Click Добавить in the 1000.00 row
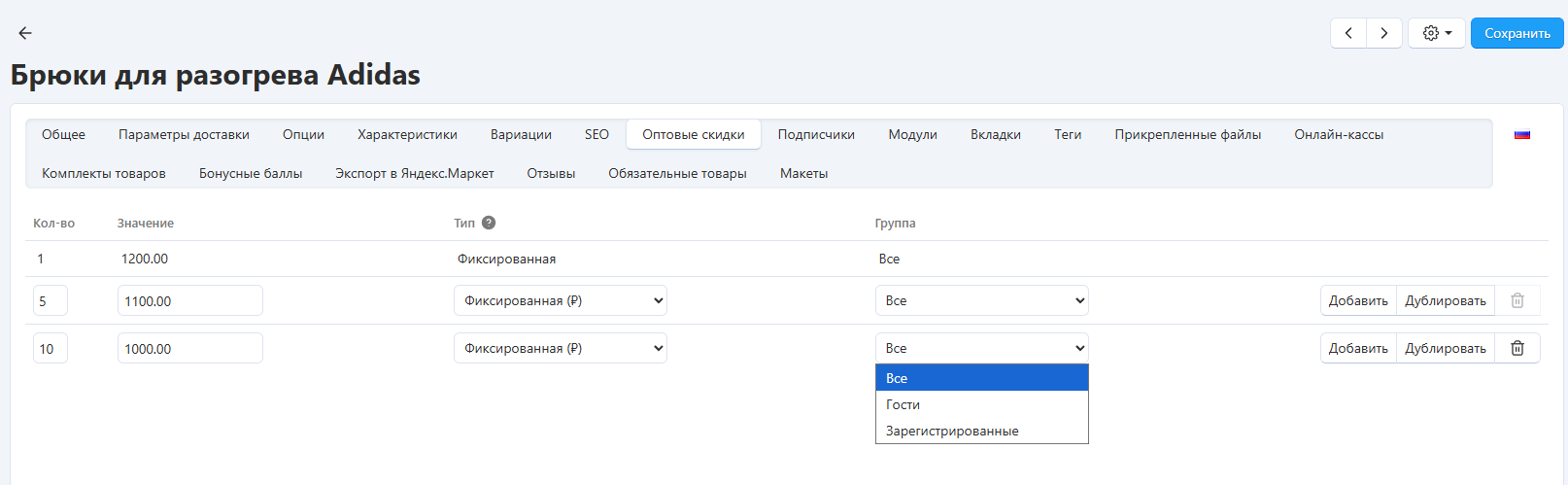 (1358, 348)
